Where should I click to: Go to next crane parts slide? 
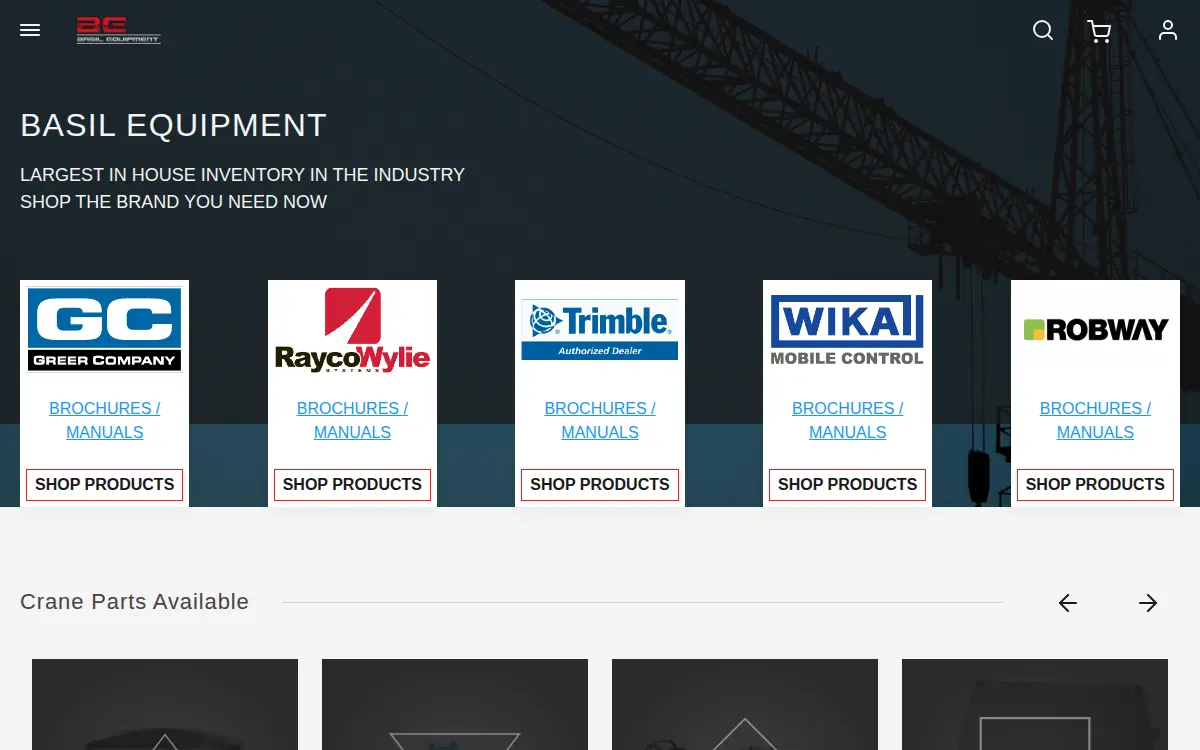coord(1148,603)
